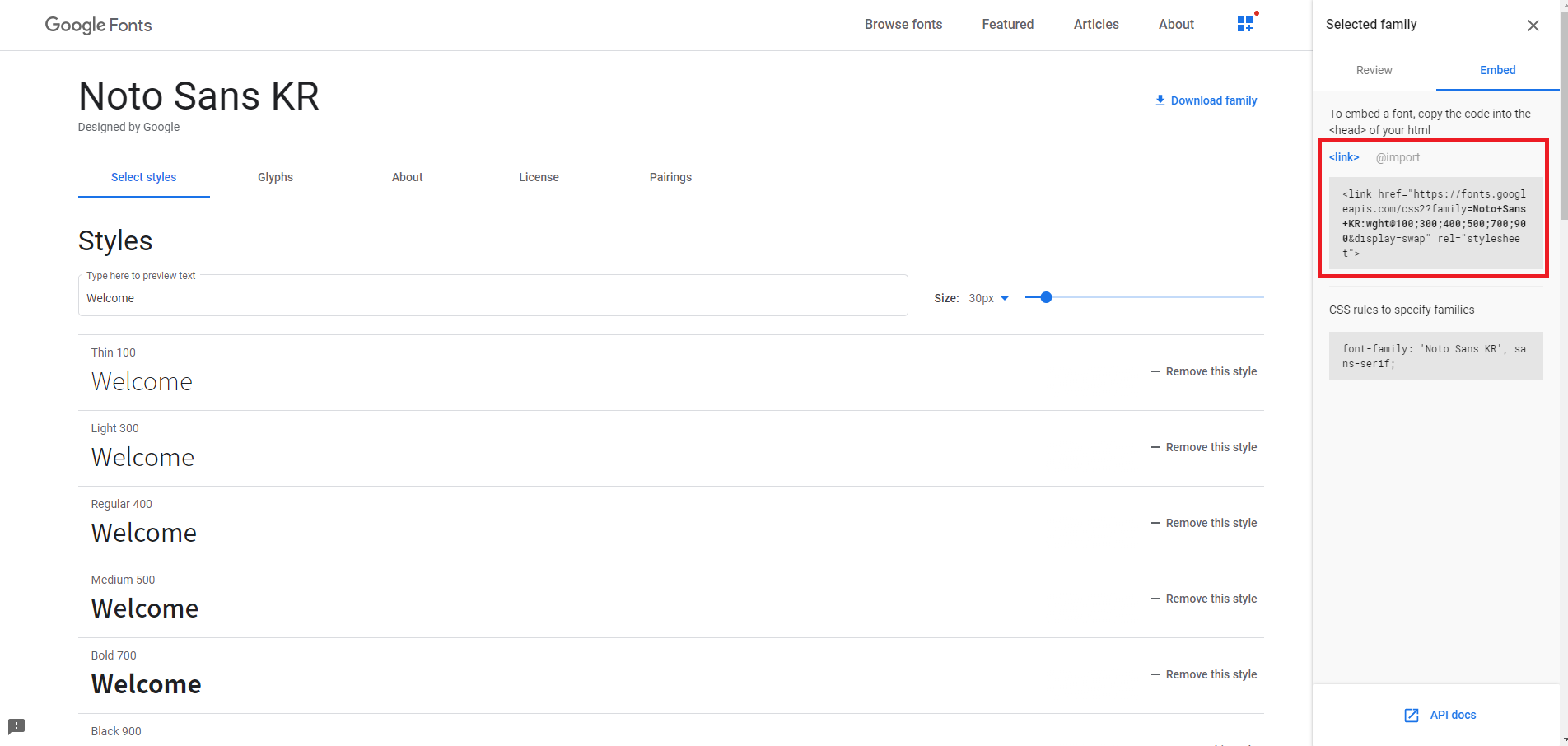Switch to the Glyphs tab
The height and width of the screenshot is (746, 1568).
275,177
